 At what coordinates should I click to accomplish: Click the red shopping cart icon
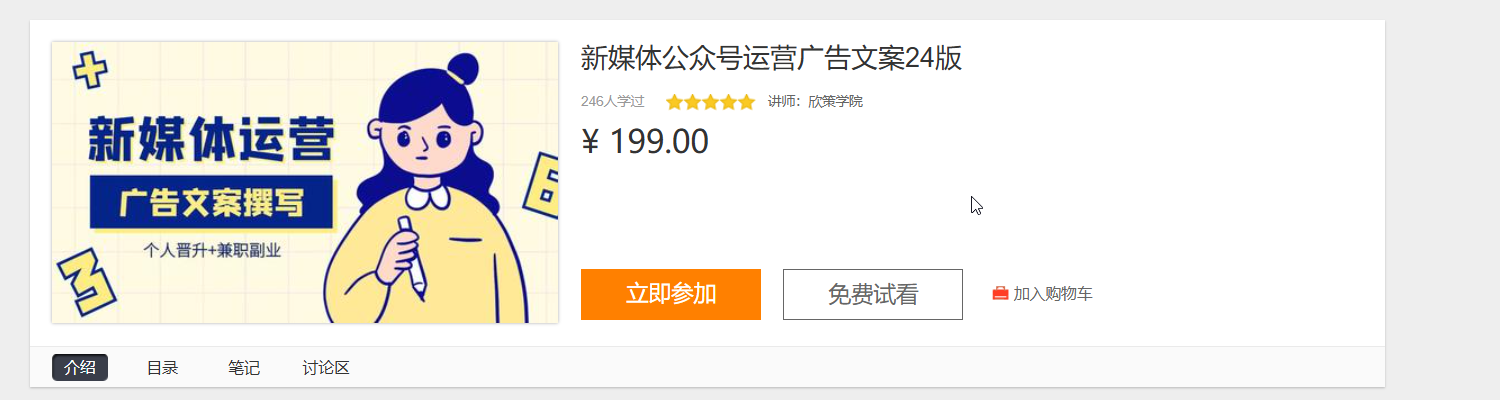1000,294
